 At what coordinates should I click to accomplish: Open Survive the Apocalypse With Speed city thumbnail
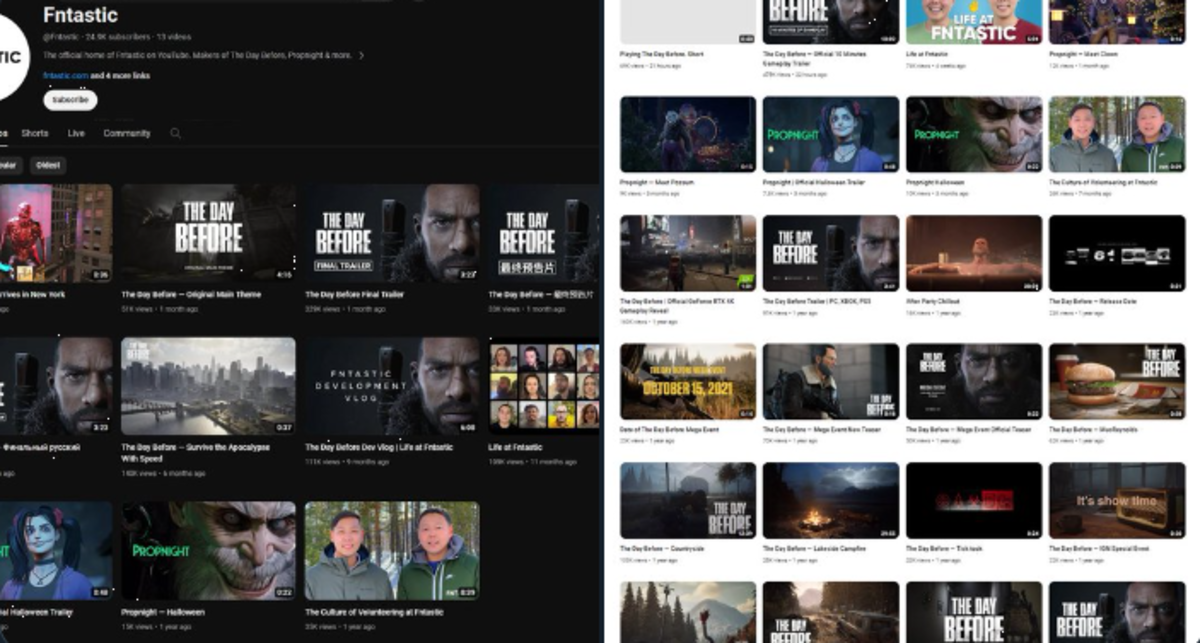[x=208, y=386]
